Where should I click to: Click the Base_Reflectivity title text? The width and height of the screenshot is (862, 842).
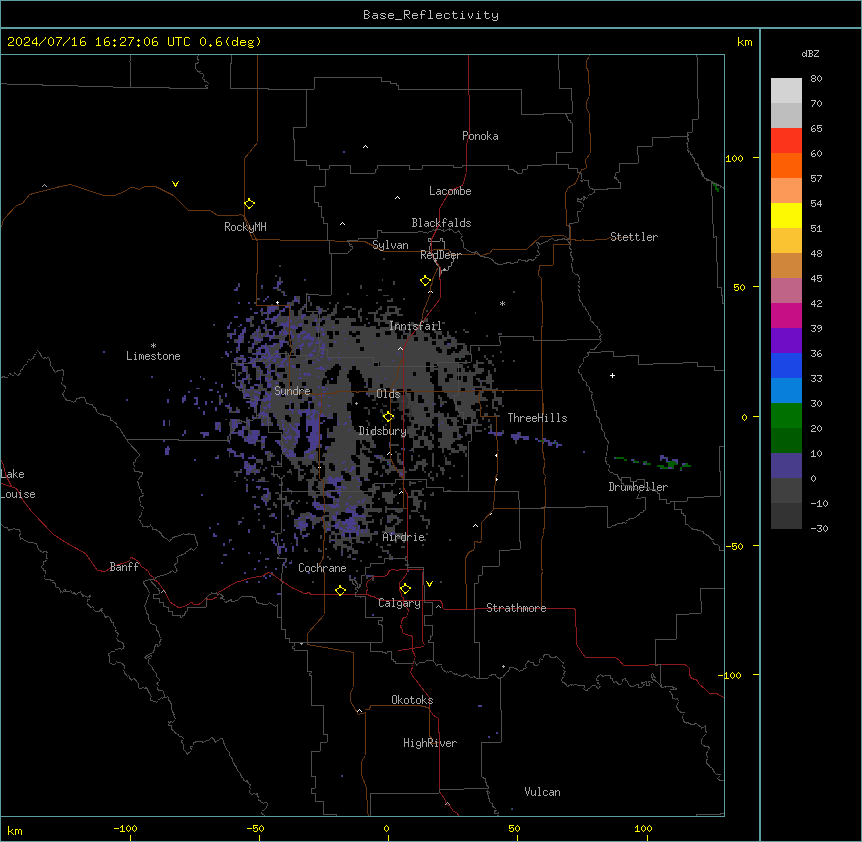(431, 15)
